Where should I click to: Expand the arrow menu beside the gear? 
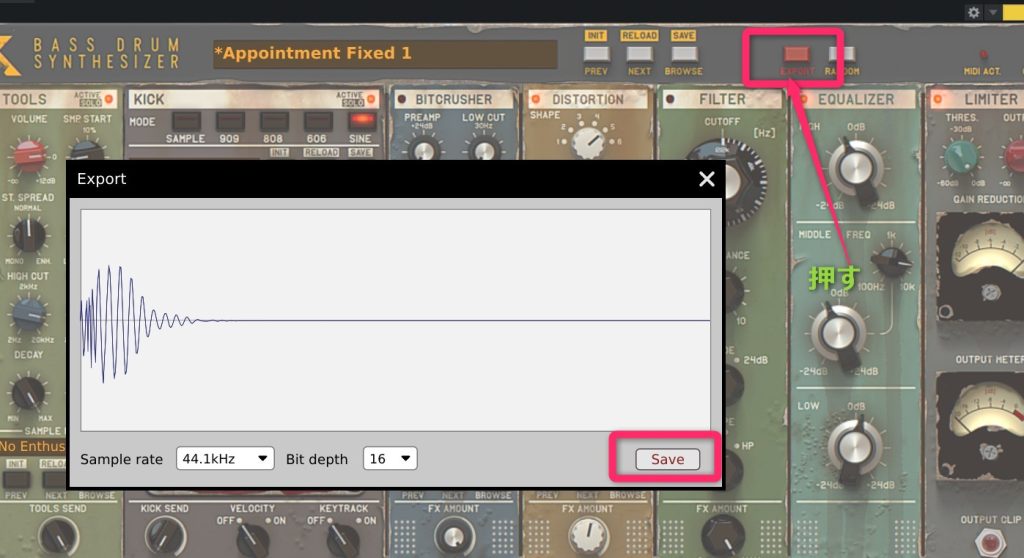tap(992, 12)
